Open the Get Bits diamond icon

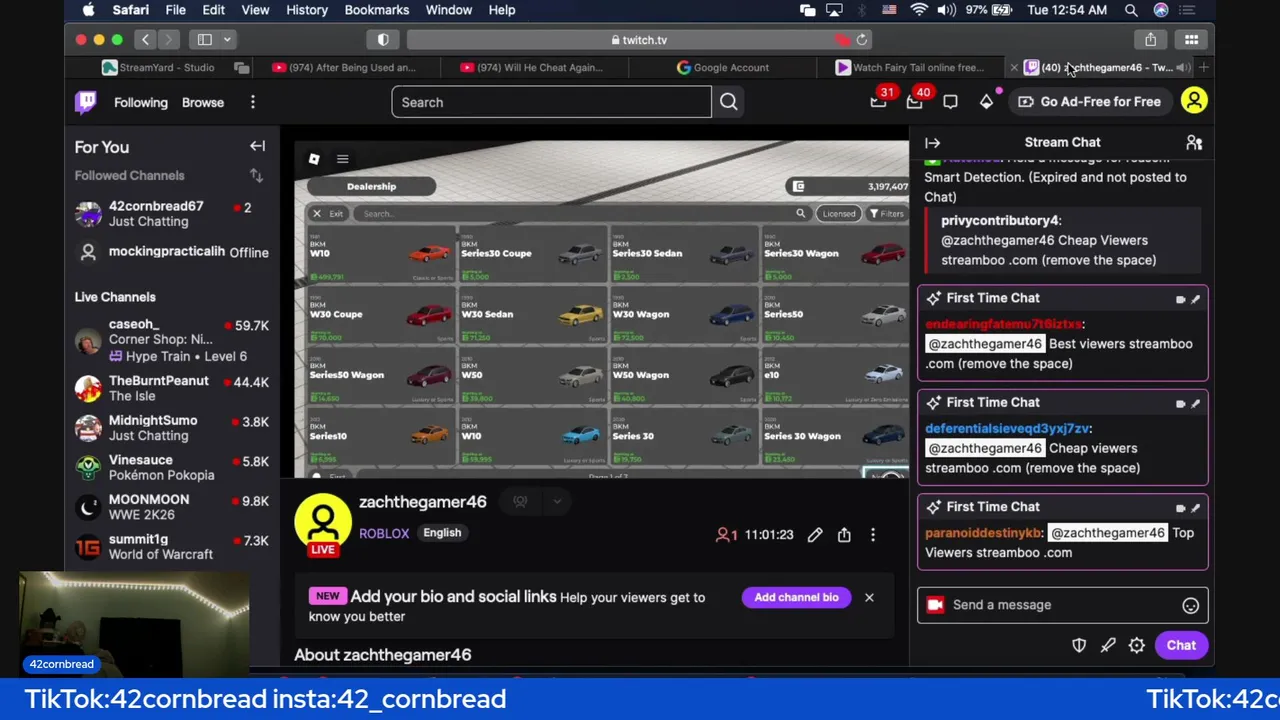coord(987,102)
